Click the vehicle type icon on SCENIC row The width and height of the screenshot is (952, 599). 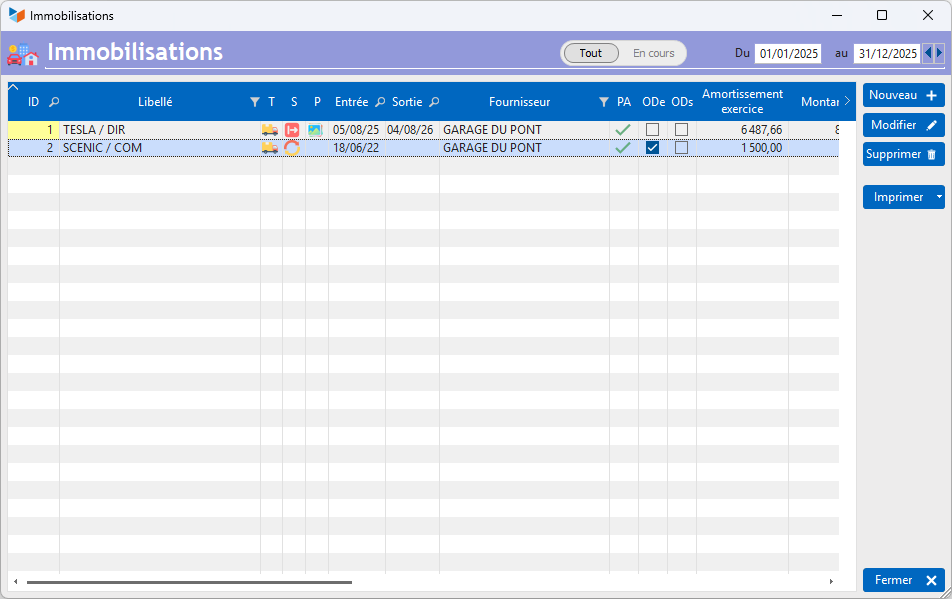pyautogui.click(x=270, y=148)
